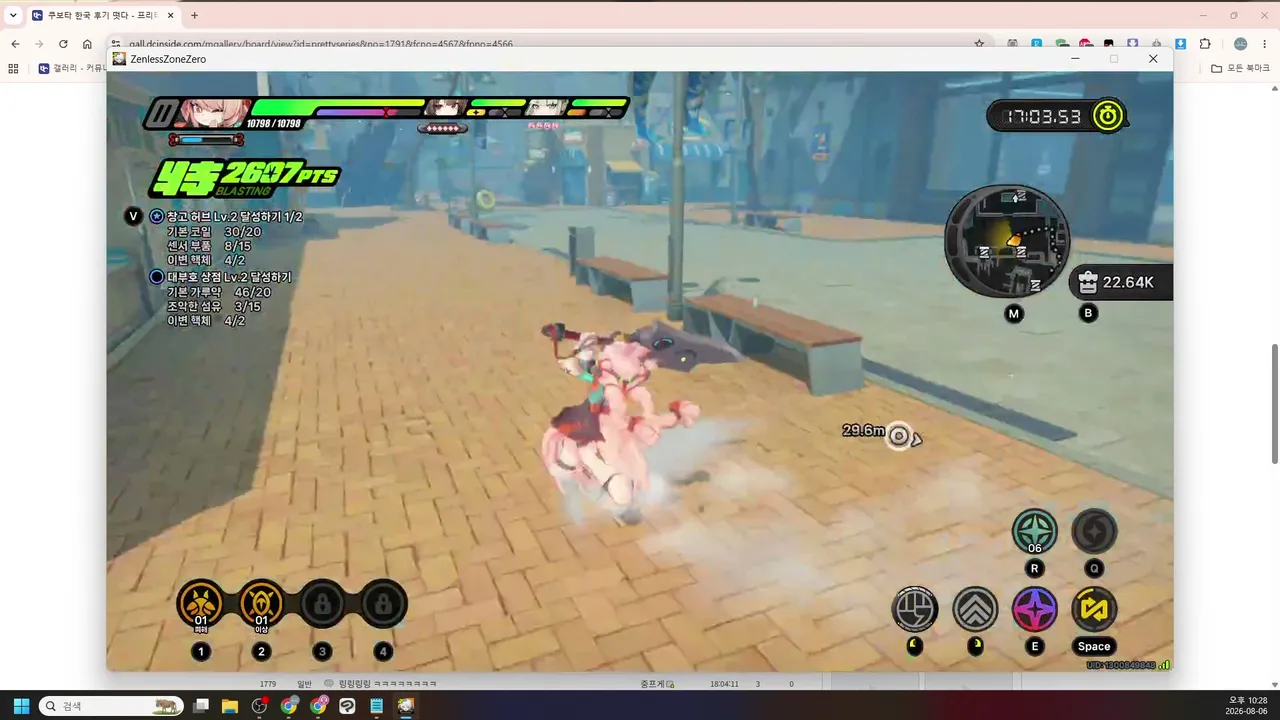This screenshot has height=720, width=1280.
Task: Switch to the 주보타 한국 후기 browser tab
Action: [103, 15]
